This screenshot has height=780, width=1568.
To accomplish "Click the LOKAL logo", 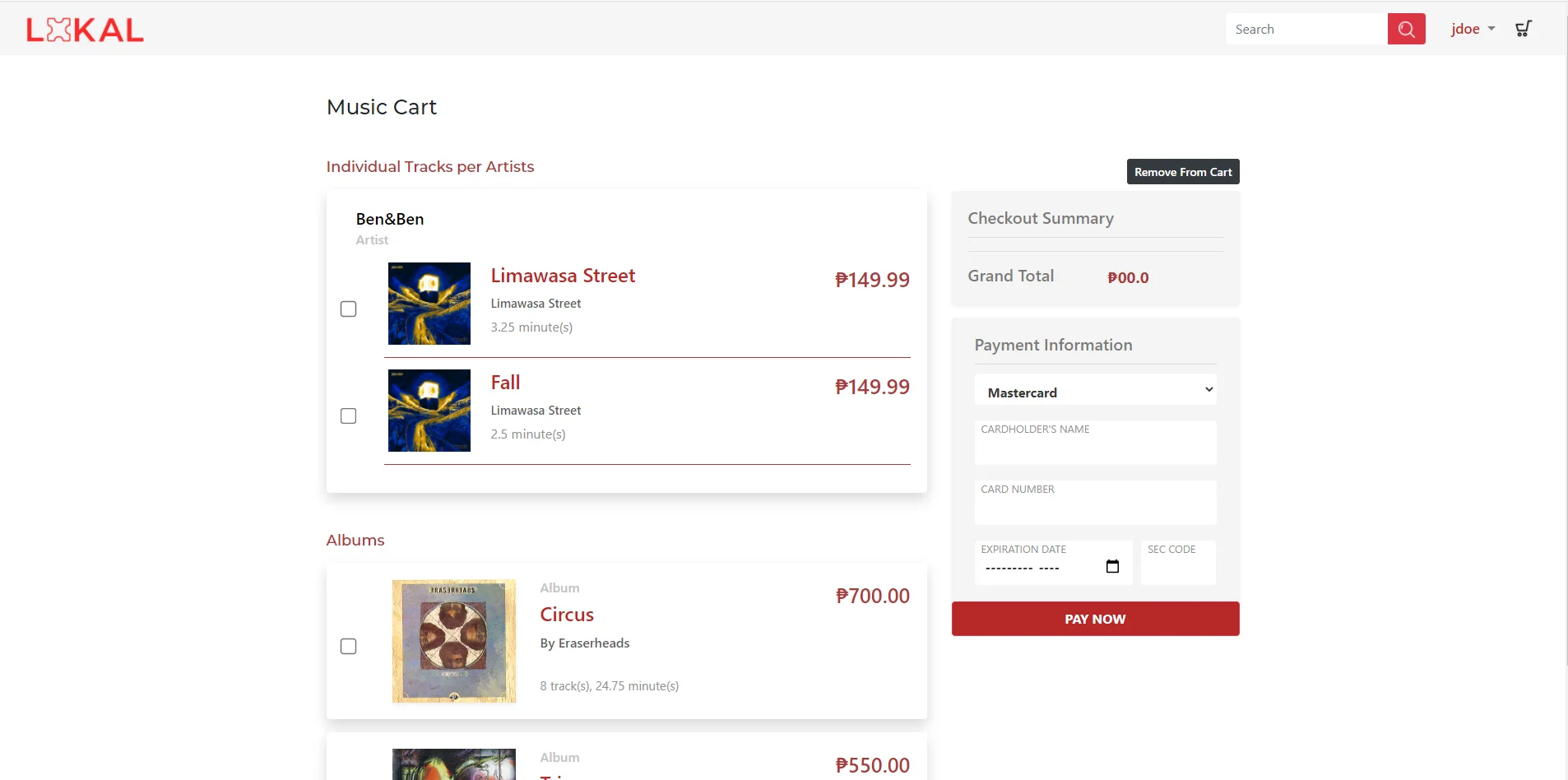I will point(85,30).
